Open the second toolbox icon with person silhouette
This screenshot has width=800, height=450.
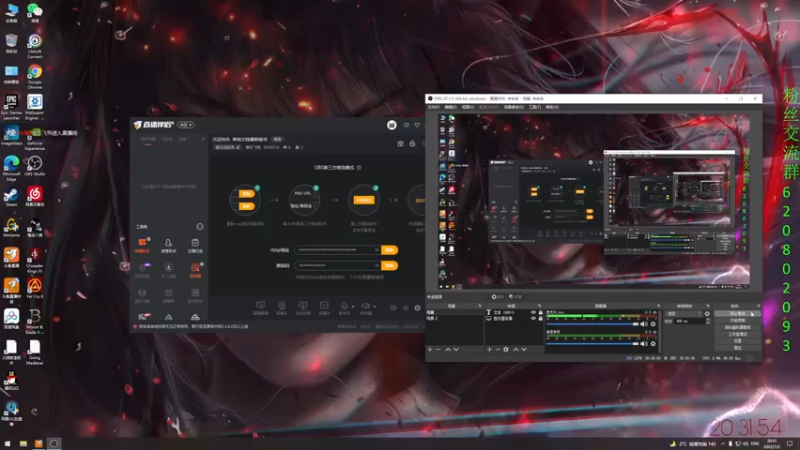click(x=168, y=243)
